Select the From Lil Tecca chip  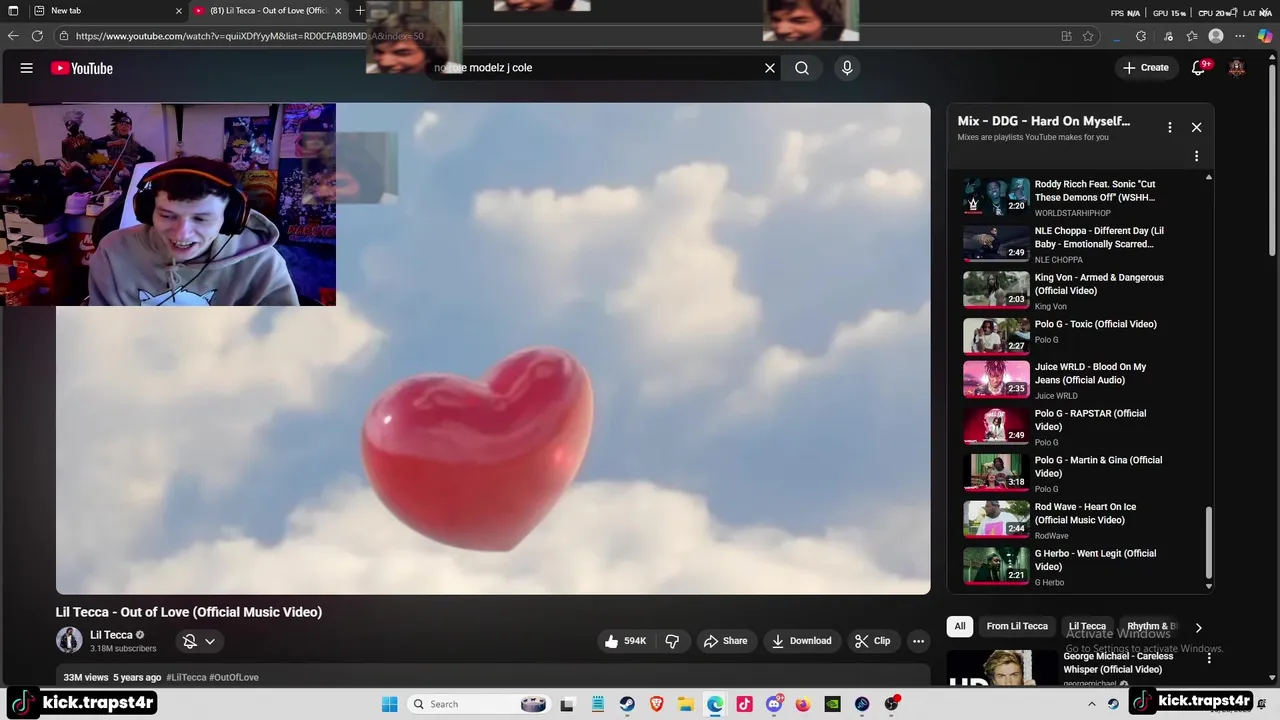[1017, 626]
